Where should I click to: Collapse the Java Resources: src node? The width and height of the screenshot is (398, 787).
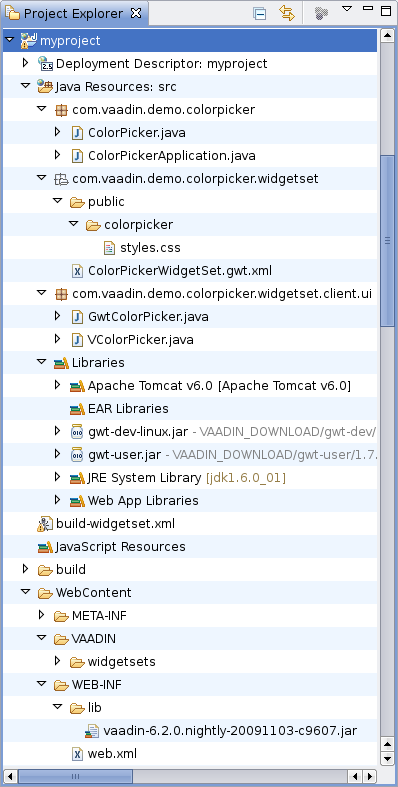tap(26, 86)
